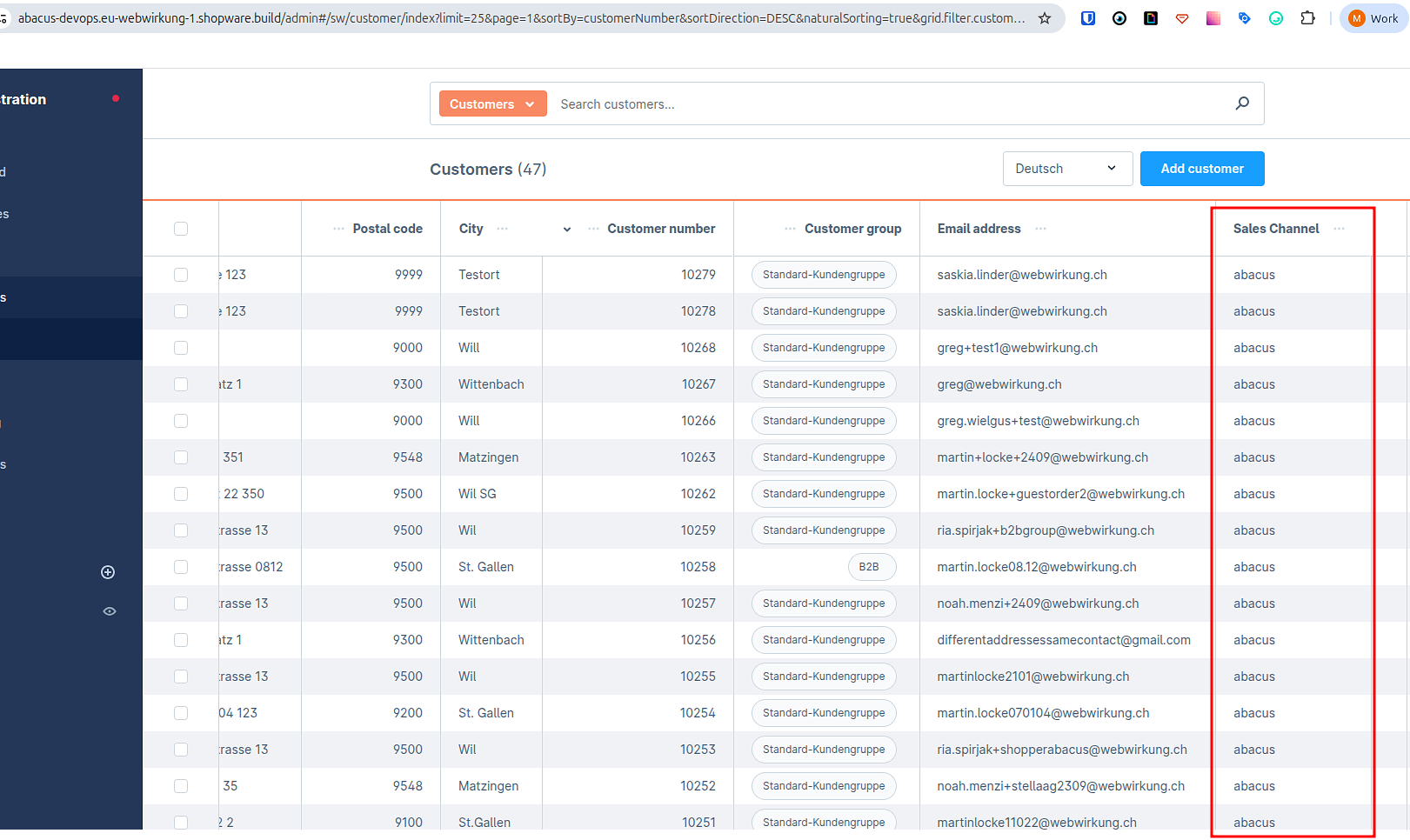Screen dimensions: 1410x840
Task: Open the browser Extensions puzzle icon
Action: pyautogui.click(x=1307, y=18)
